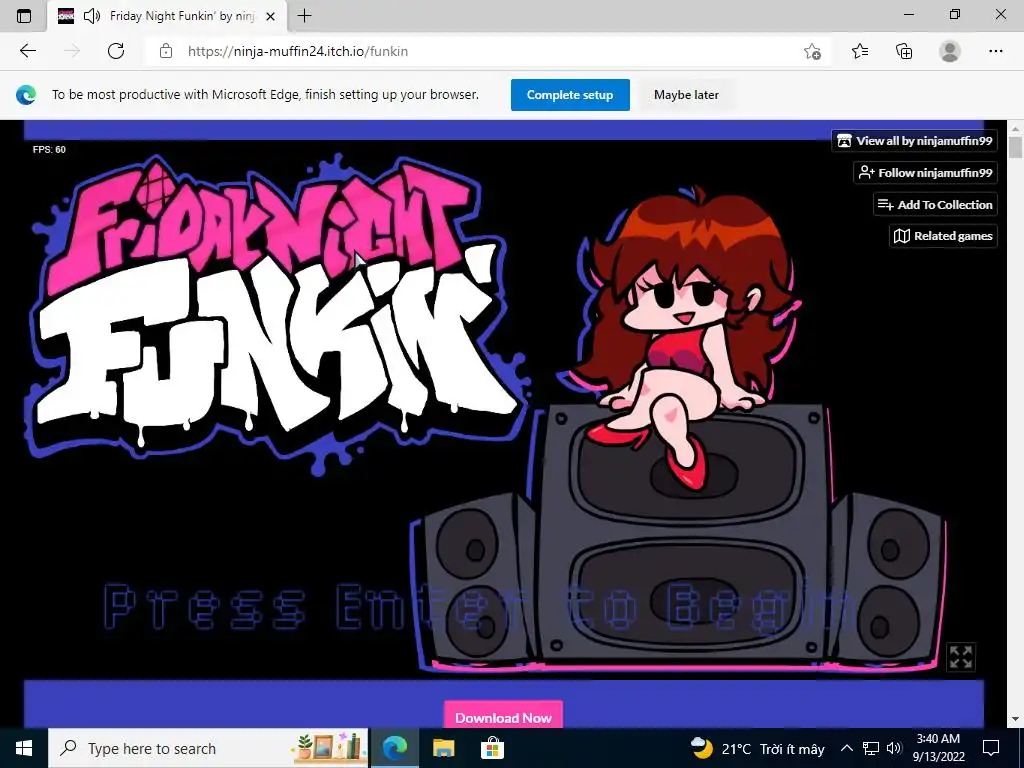This screenshot has width=1024, height=768.
Task: Add this page to favorites star icon
Action: 812,51
